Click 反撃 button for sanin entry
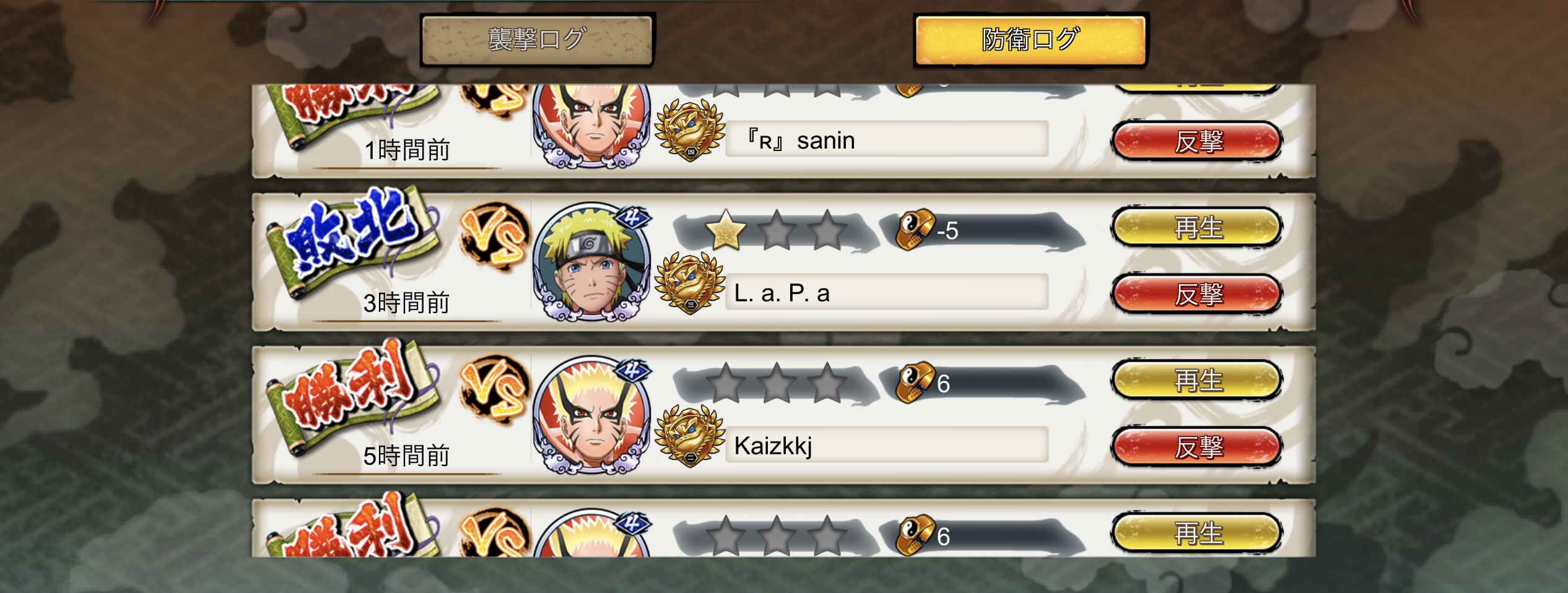 coord(1198,141)
